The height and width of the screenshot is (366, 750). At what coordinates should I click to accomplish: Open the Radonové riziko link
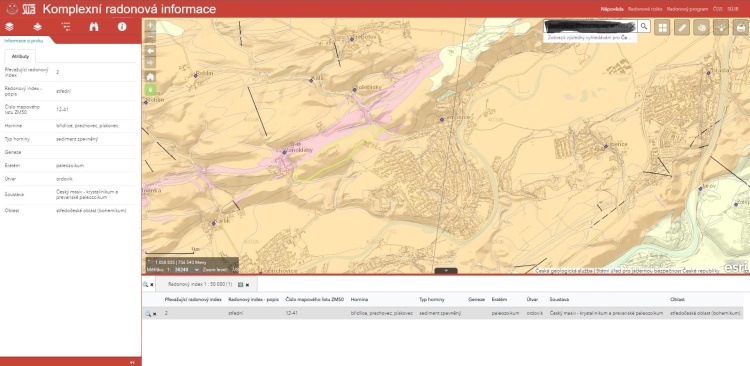click(645, 9)
